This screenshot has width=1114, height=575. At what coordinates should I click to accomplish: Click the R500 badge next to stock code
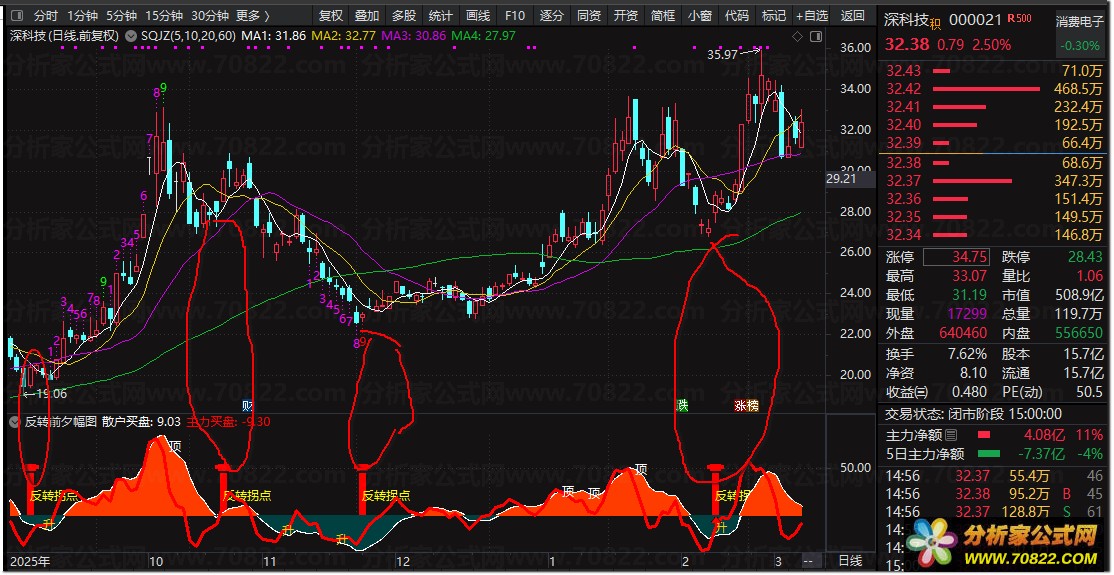[1019, 19]
